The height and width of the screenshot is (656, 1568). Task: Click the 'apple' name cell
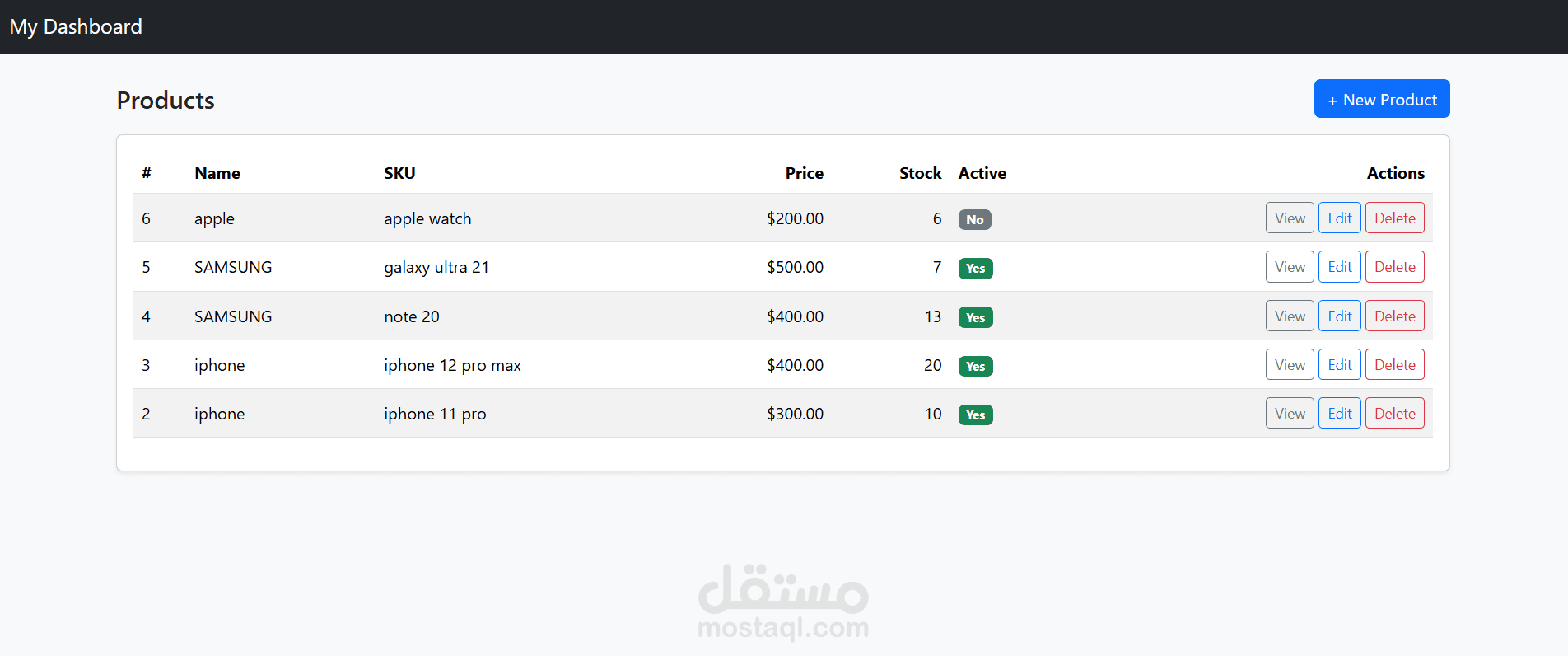(x=214, y=218)
